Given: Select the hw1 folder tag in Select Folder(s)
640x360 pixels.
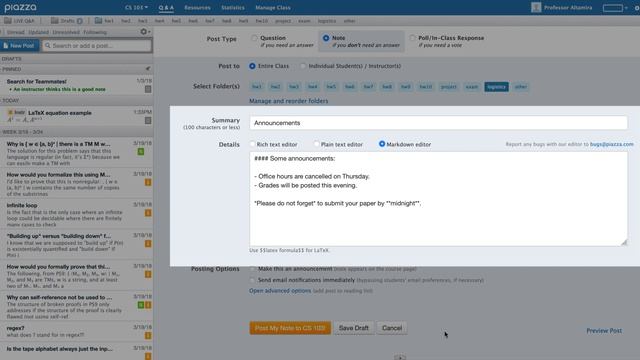Looking at the screenshot, I should click(257, 87).
